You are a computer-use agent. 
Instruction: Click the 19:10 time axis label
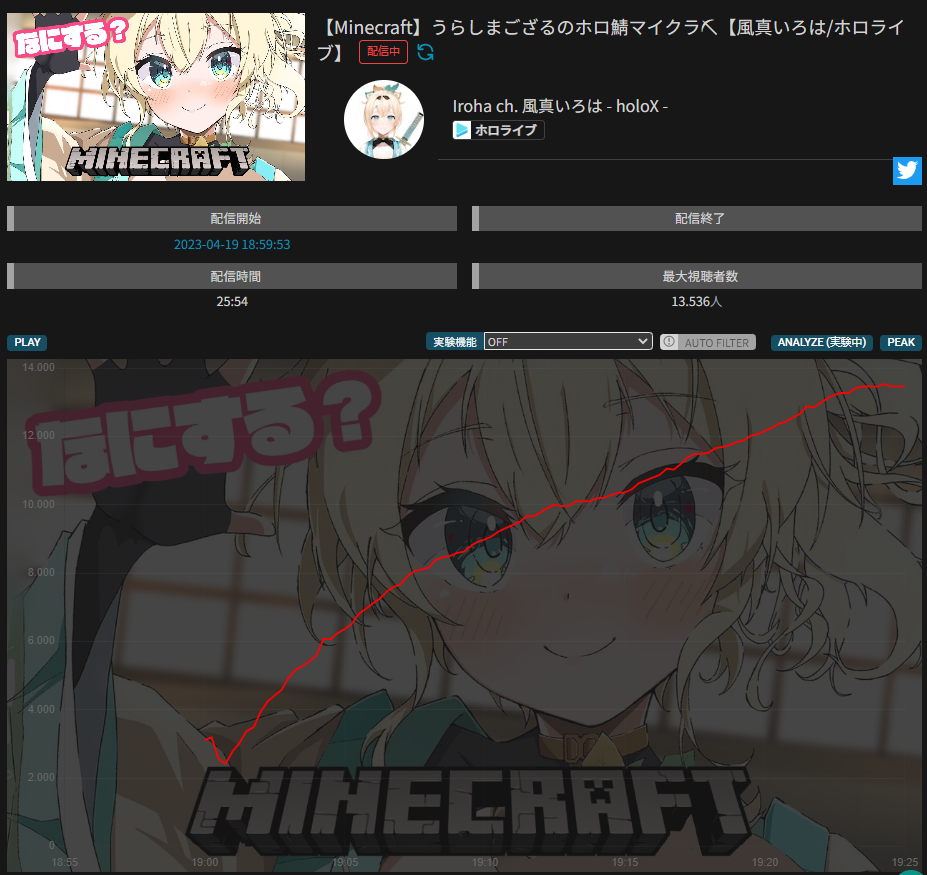click(485, 862)
